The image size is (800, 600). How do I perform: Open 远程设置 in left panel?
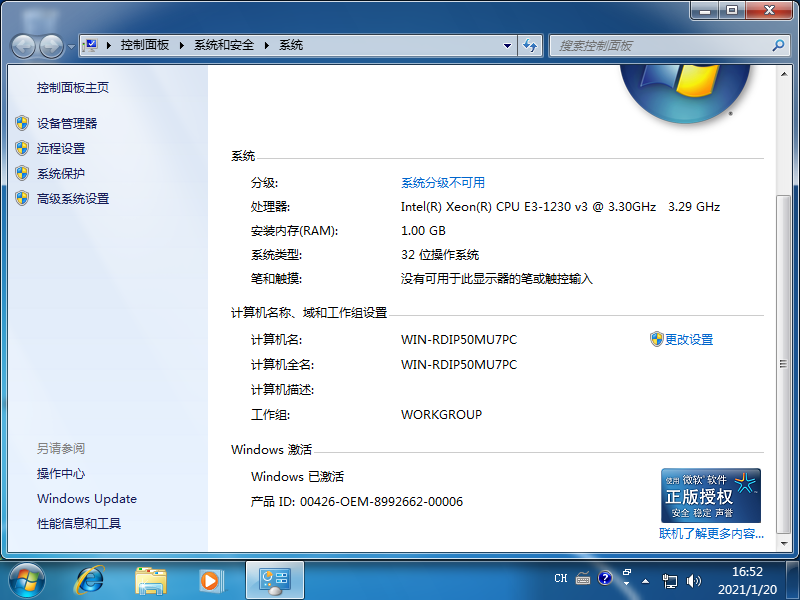pyautogui.click(x=61, y=148)
